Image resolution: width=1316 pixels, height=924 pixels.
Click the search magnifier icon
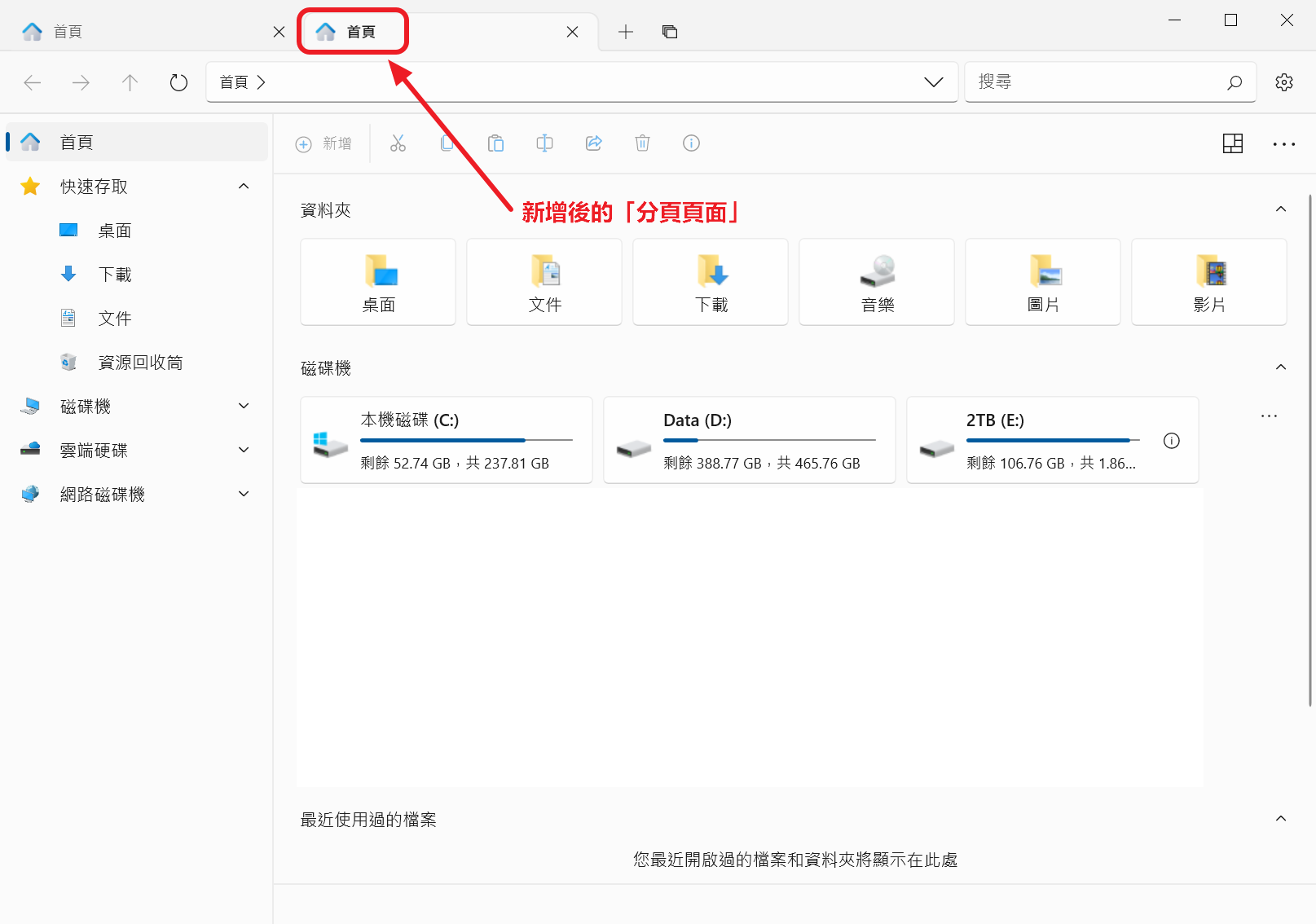(1235, 82)
